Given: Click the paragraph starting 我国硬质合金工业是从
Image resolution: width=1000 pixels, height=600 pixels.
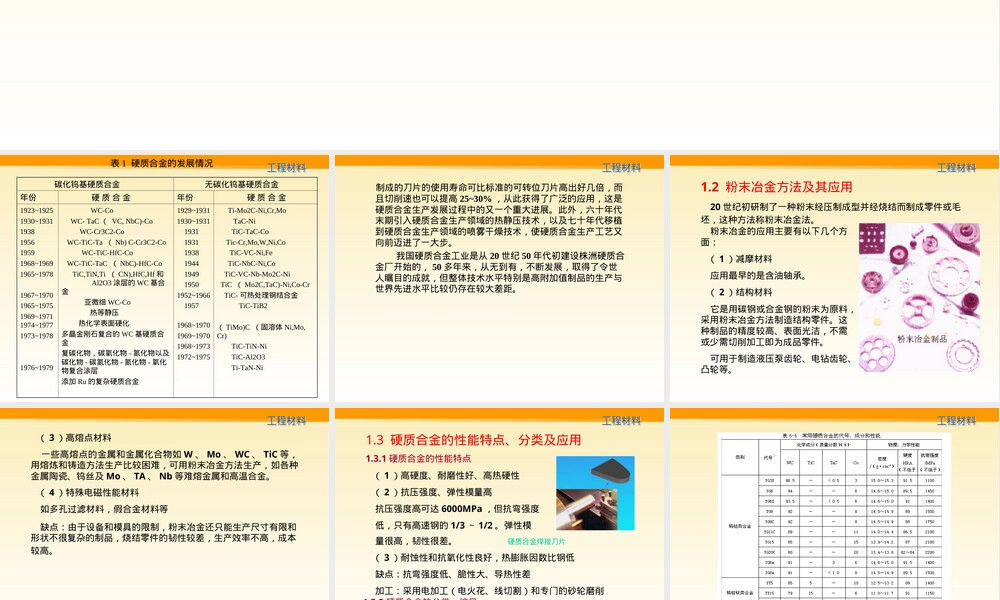Looking at the screenshot, I should [x=499, y=272].
